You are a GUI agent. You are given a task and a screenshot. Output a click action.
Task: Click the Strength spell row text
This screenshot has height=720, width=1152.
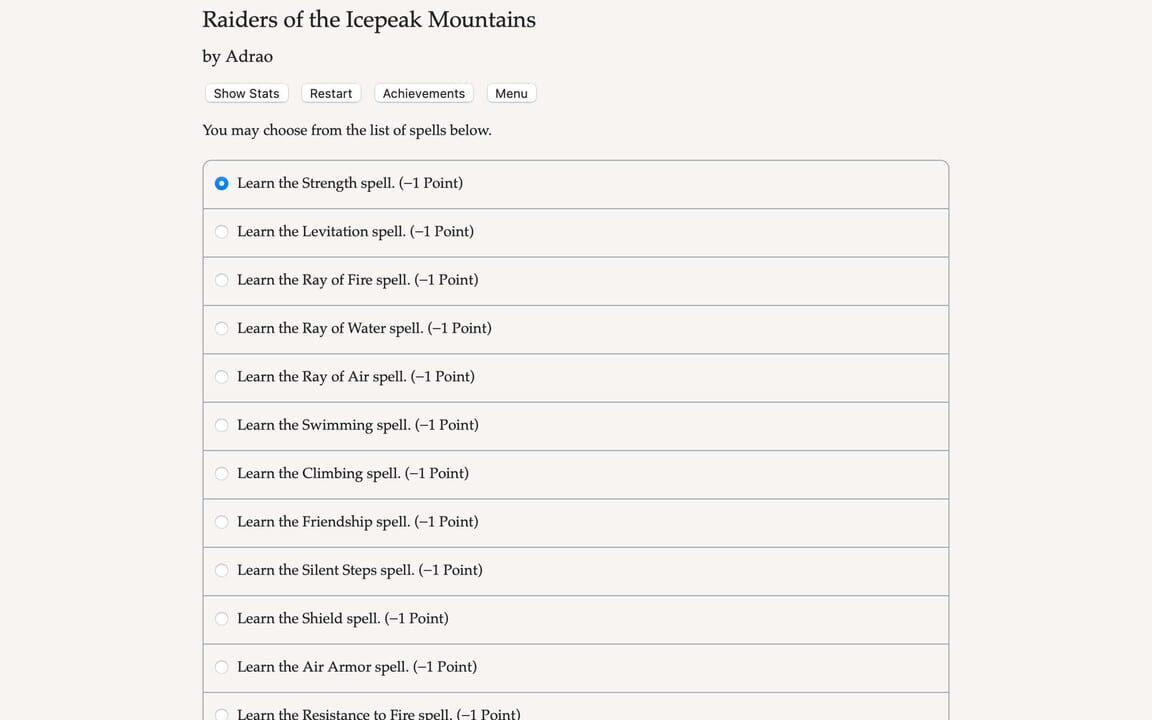pyautogui.click(x=349, y=183)
